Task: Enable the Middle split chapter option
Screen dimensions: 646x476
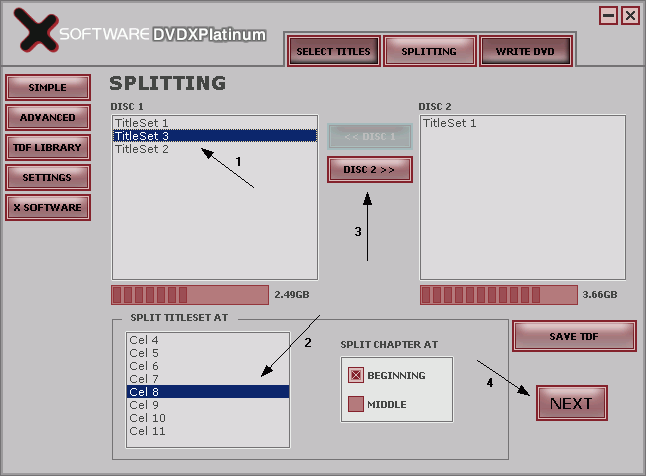Action: (x=355, y=404)
